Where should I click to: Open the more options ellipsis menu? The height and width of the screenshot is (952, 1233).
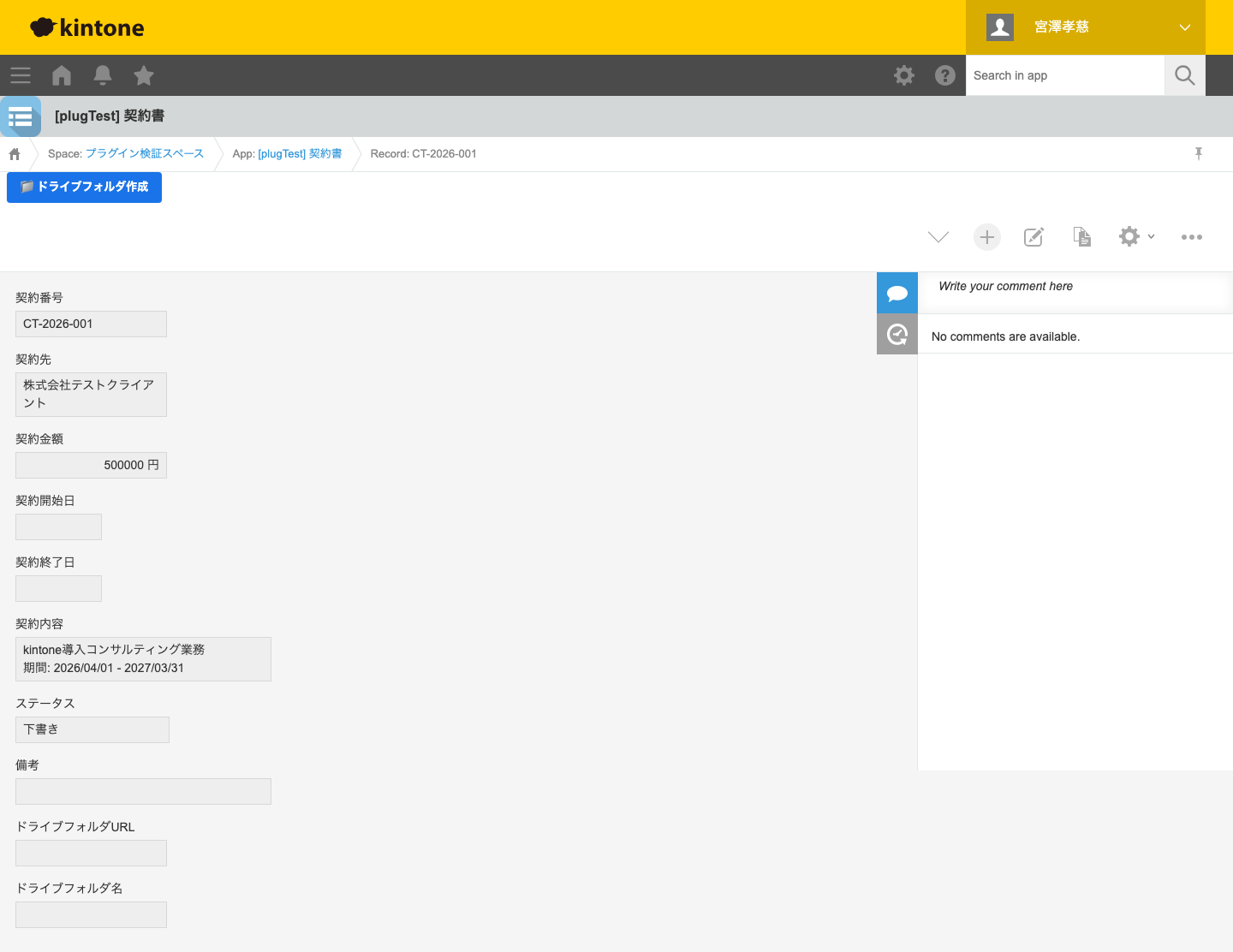tap(1192, 237)
